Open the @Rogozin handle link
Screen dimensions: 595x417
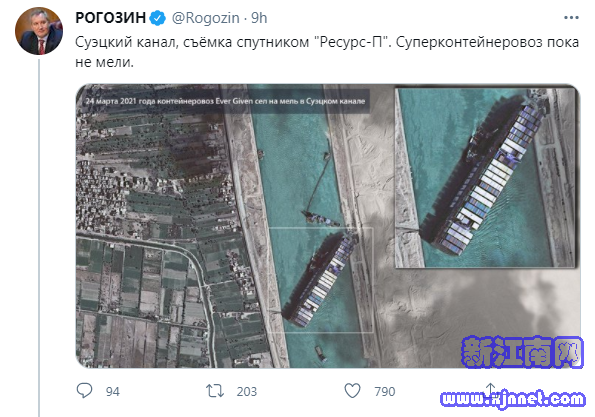[206, 18]
